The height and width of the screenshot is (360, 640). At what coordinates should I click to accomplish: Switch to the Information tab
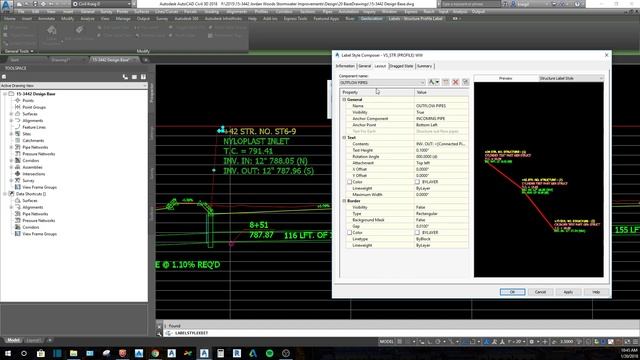[345, 66]
